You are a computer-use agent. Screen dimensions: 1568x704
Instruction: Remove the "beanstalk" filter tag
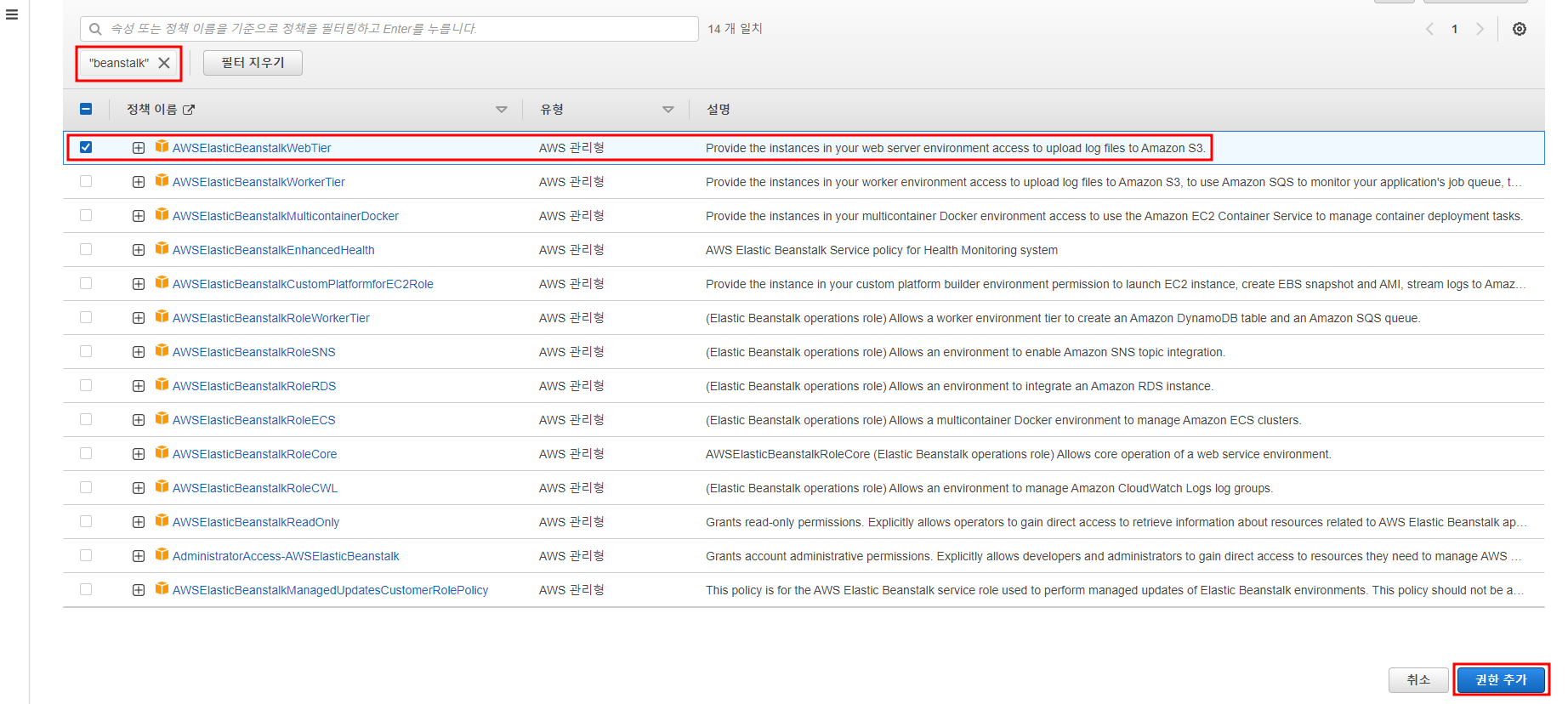164,63
